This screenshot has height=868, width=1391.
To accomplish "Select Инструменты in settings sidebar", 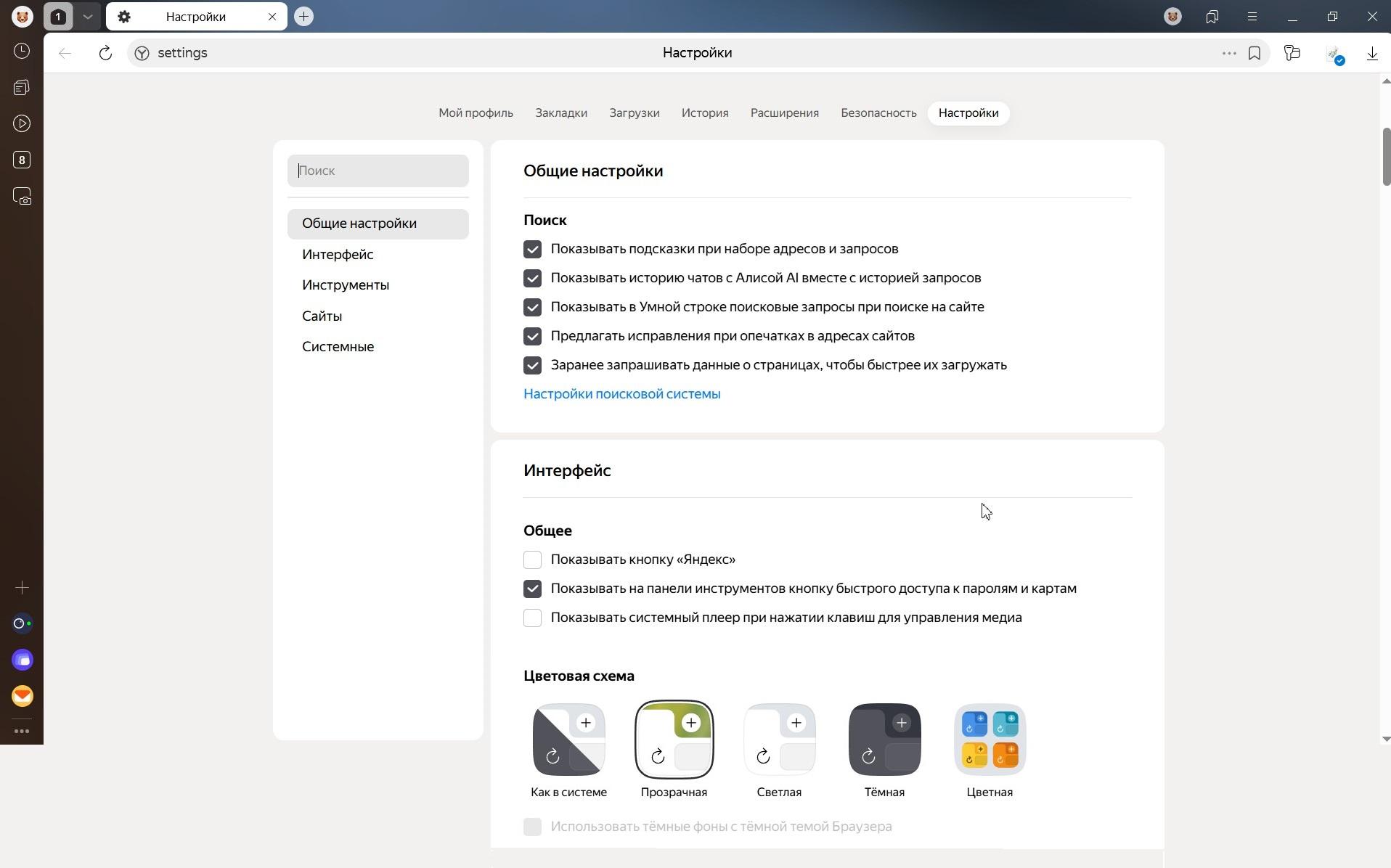I will pyautogui.click(x=346, y=285).
